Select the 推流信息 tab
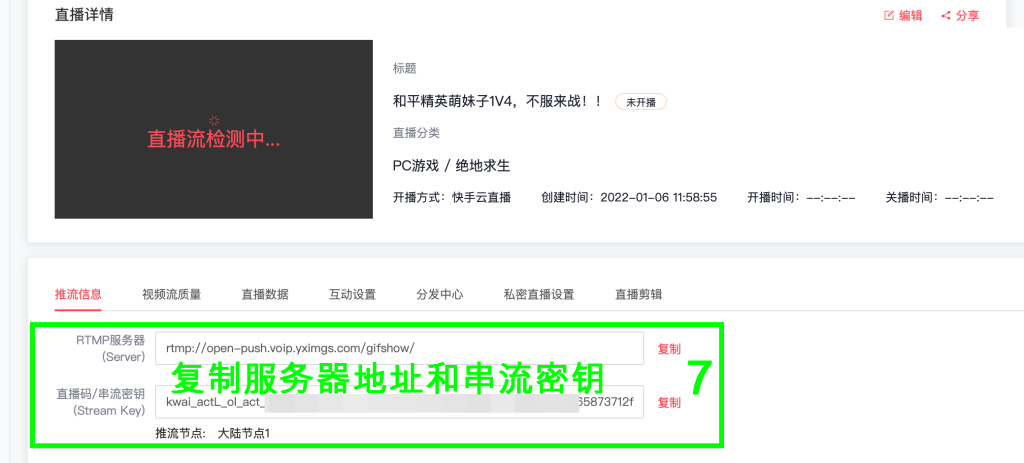Image resolution: width=1024 pixels, height=463 pixels. 78,294
